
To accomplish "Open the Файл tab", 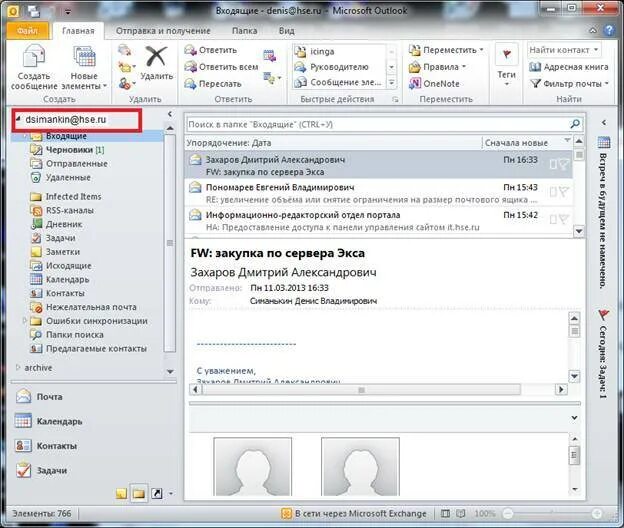I will click(x=27, y=31).
